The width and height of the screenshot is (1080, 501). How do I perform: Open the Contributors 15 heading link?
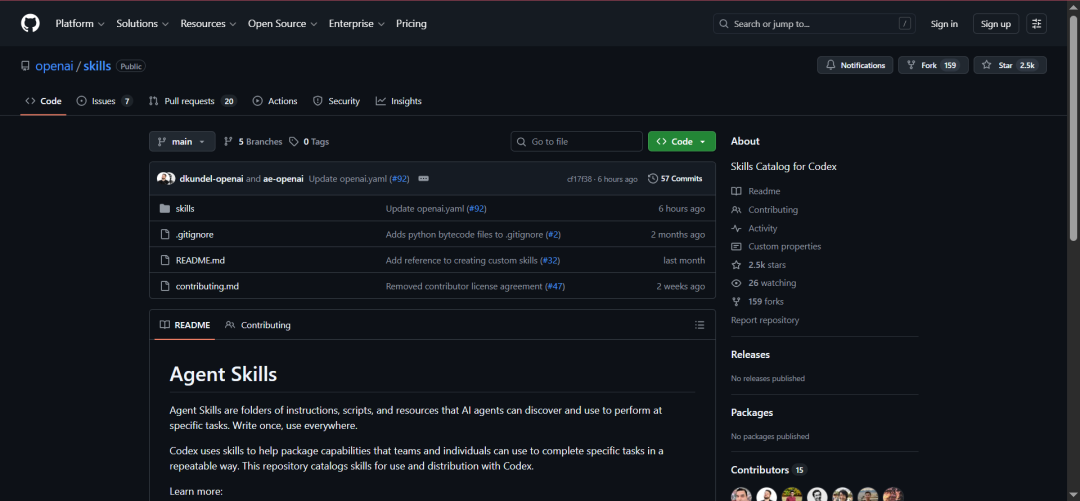pos(768,470)
